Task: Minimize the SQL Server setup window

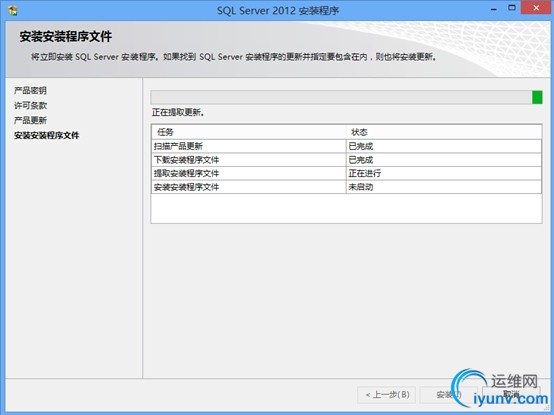Action: coord(494,9)
